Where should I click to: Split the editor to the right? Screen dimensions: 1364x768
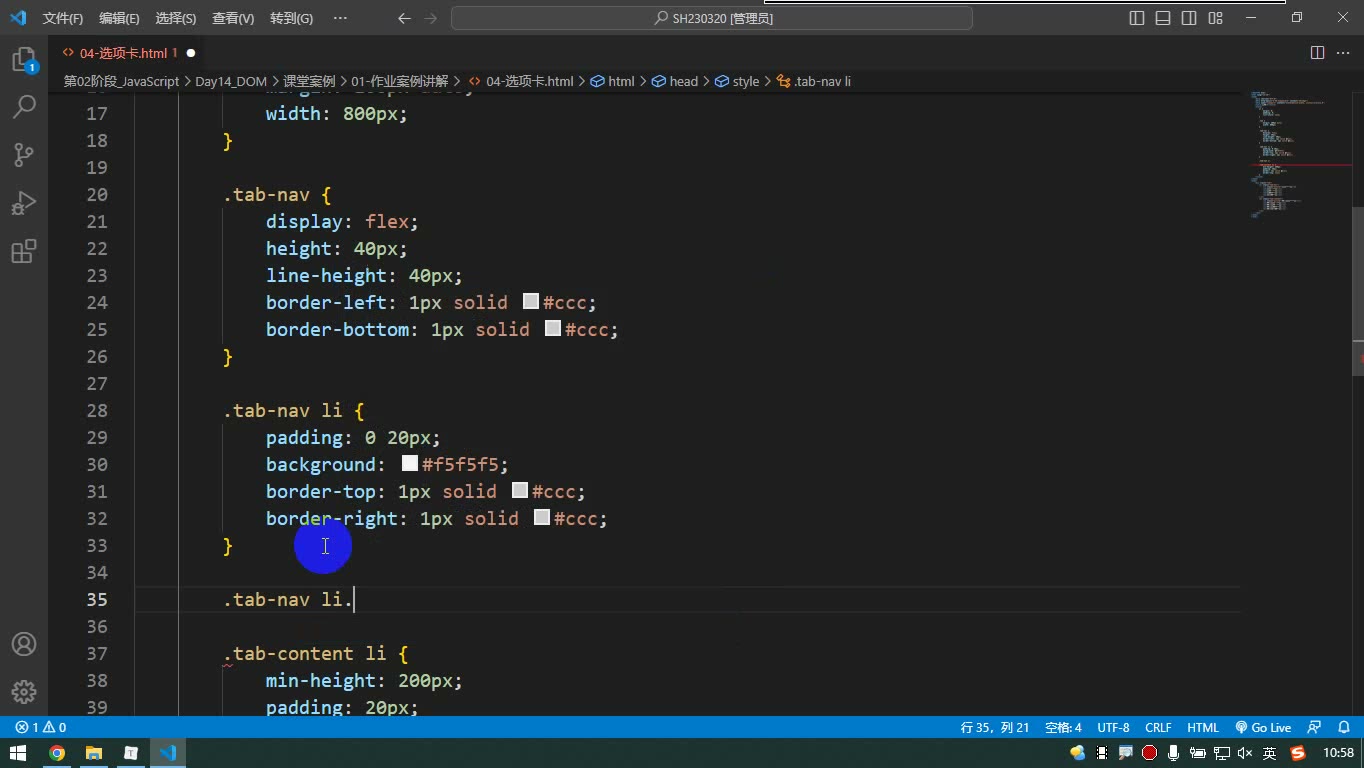[1317, 53]
